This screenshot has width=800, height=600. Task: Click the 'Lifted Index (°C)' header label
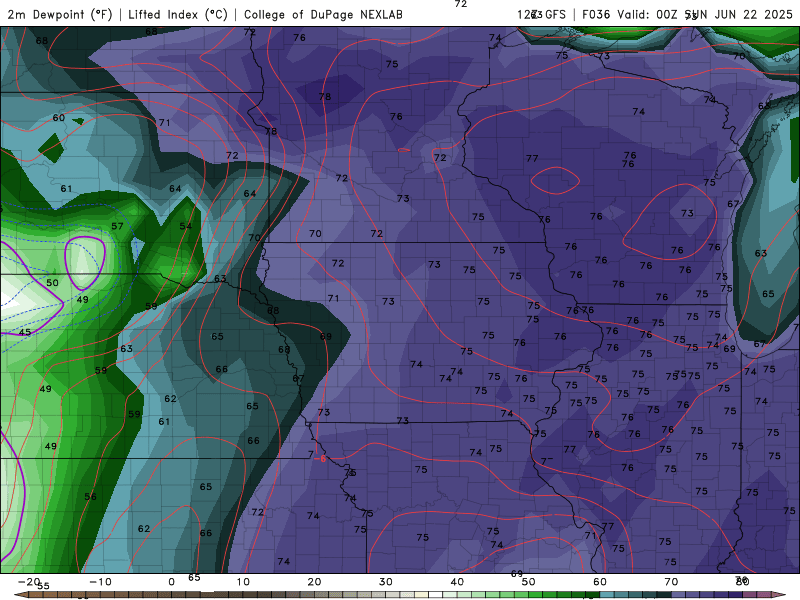pyautogui.click(x=178, y=14)
